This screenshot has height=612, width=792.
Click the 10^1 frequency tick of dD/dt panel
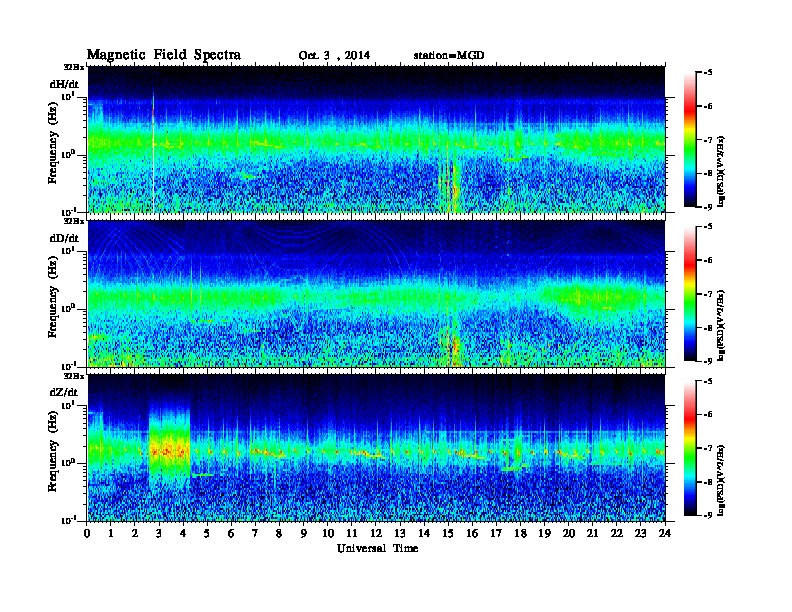pos(68,250)
